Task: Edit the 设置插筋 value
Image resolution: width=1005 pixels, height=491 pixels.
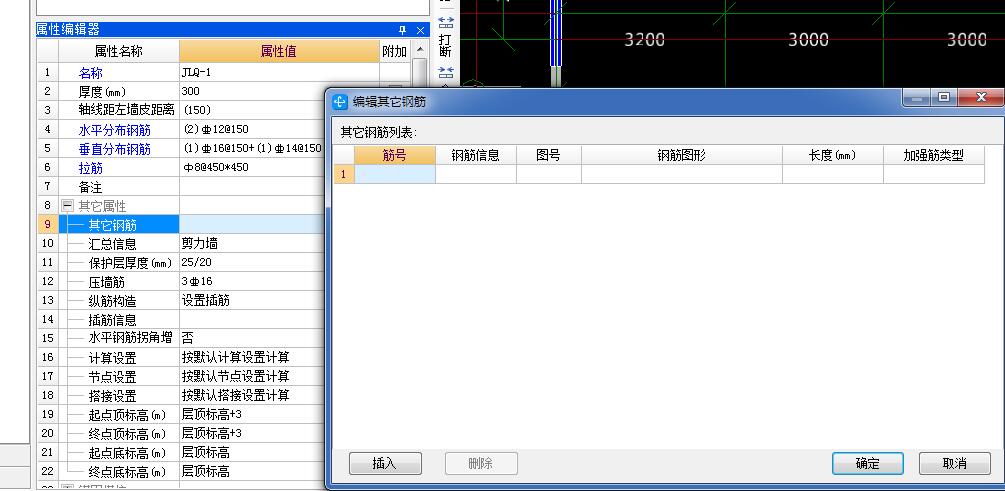Action: (253, 301)
